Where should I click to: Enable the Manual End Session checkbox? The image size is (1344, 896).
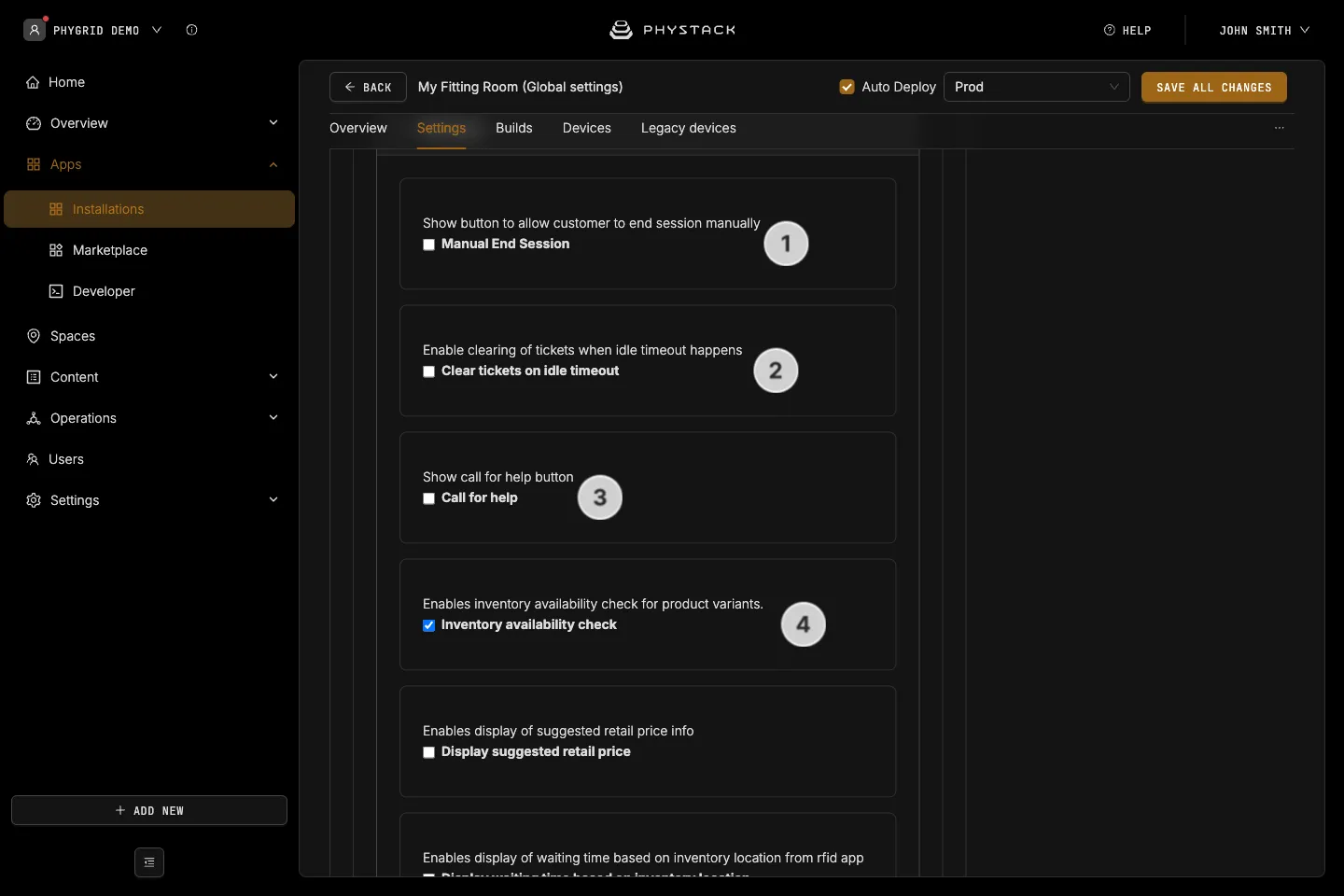(429, 245)
